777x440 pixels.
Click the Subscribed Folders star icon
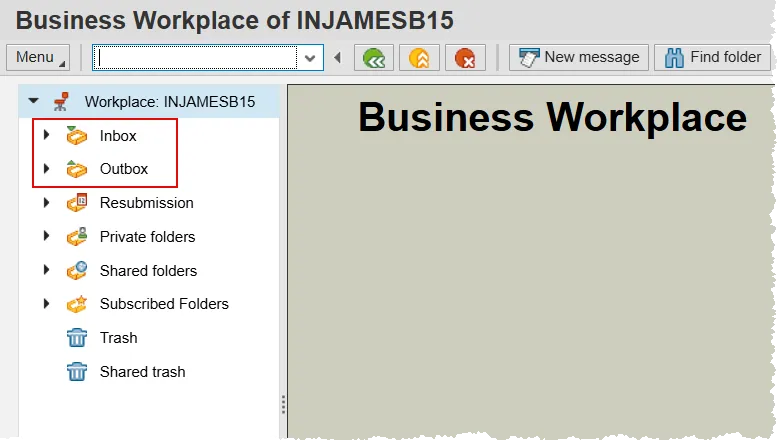(x=77, y=304)
